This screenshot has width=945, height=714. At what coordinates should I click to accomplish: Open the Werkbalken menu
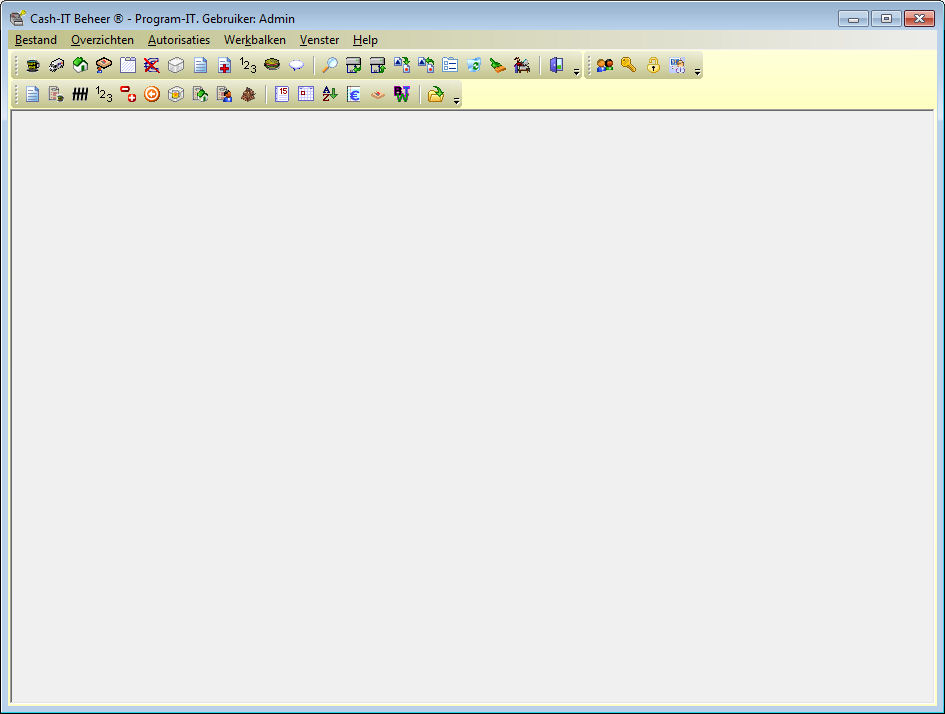coord(254,40)
